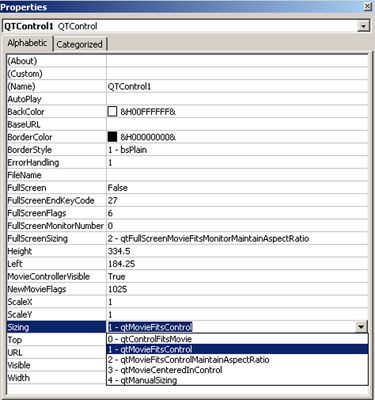Open the QTControl1 object selector dropdown arrow
This screenshot has width=375, height=400.
coord(363,26)
